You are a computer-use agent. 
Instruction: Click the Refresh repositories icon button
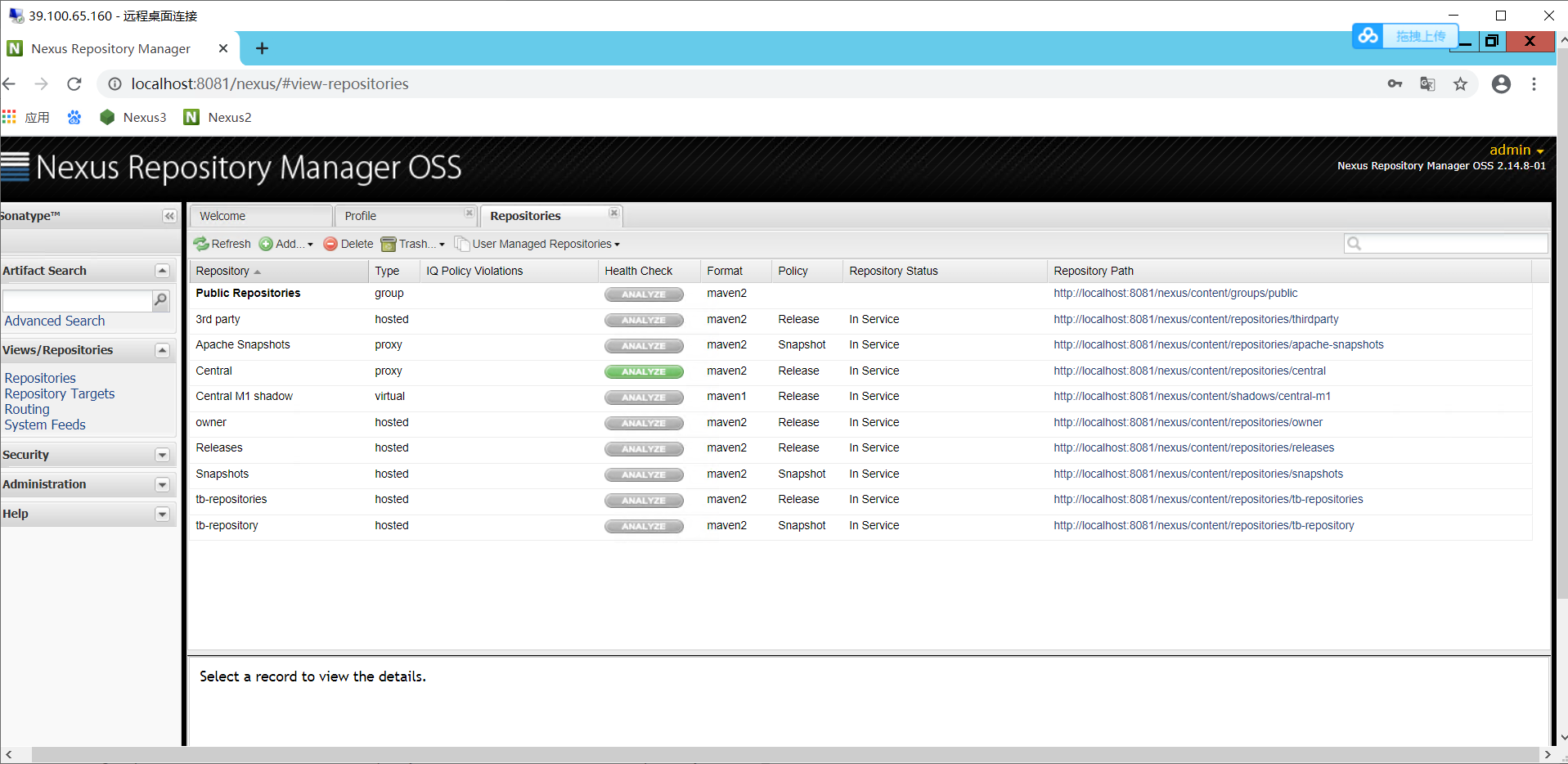222,244
